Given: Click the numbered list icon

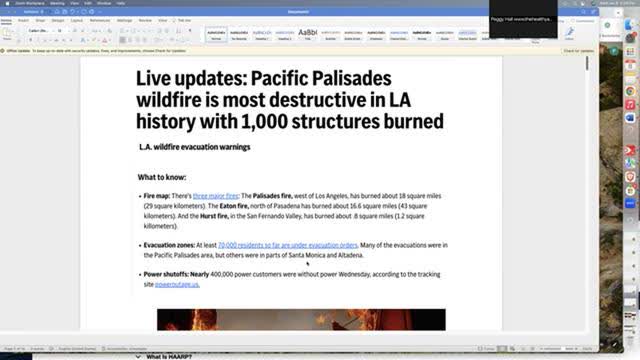Looking at the screenshot, I should tap(133, 31).
